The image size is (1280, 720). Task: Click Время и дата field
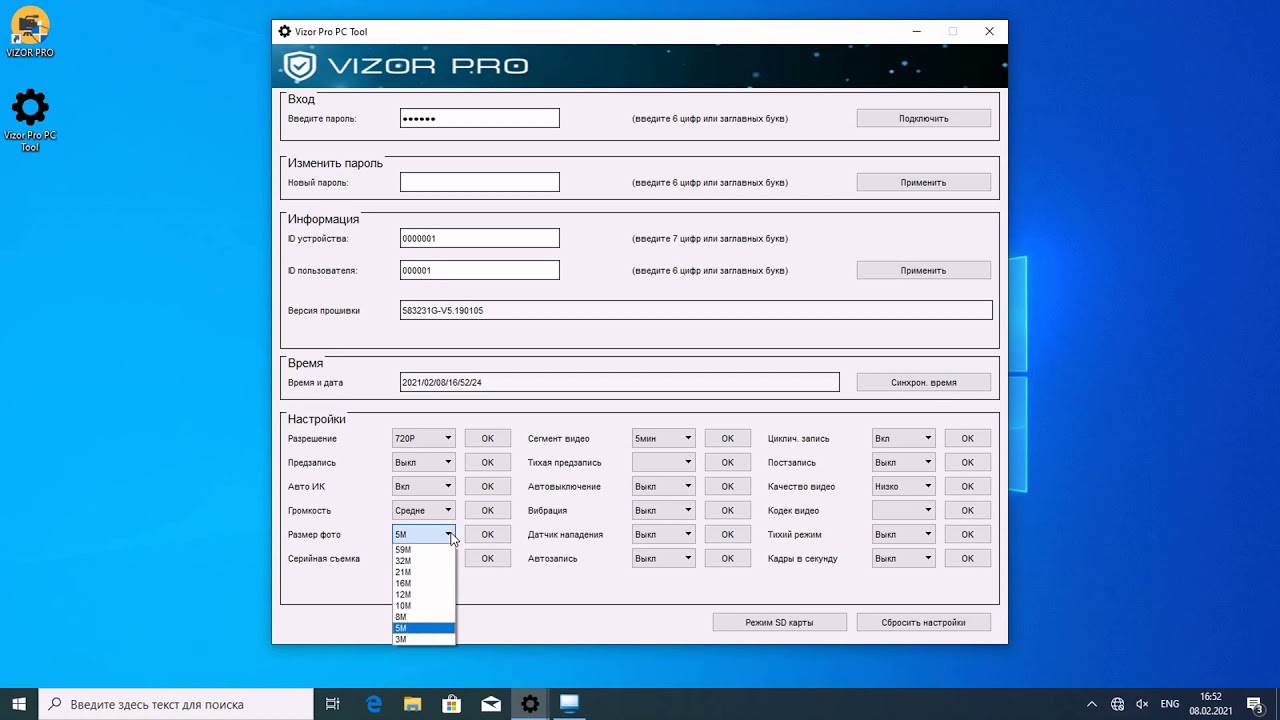620,382
